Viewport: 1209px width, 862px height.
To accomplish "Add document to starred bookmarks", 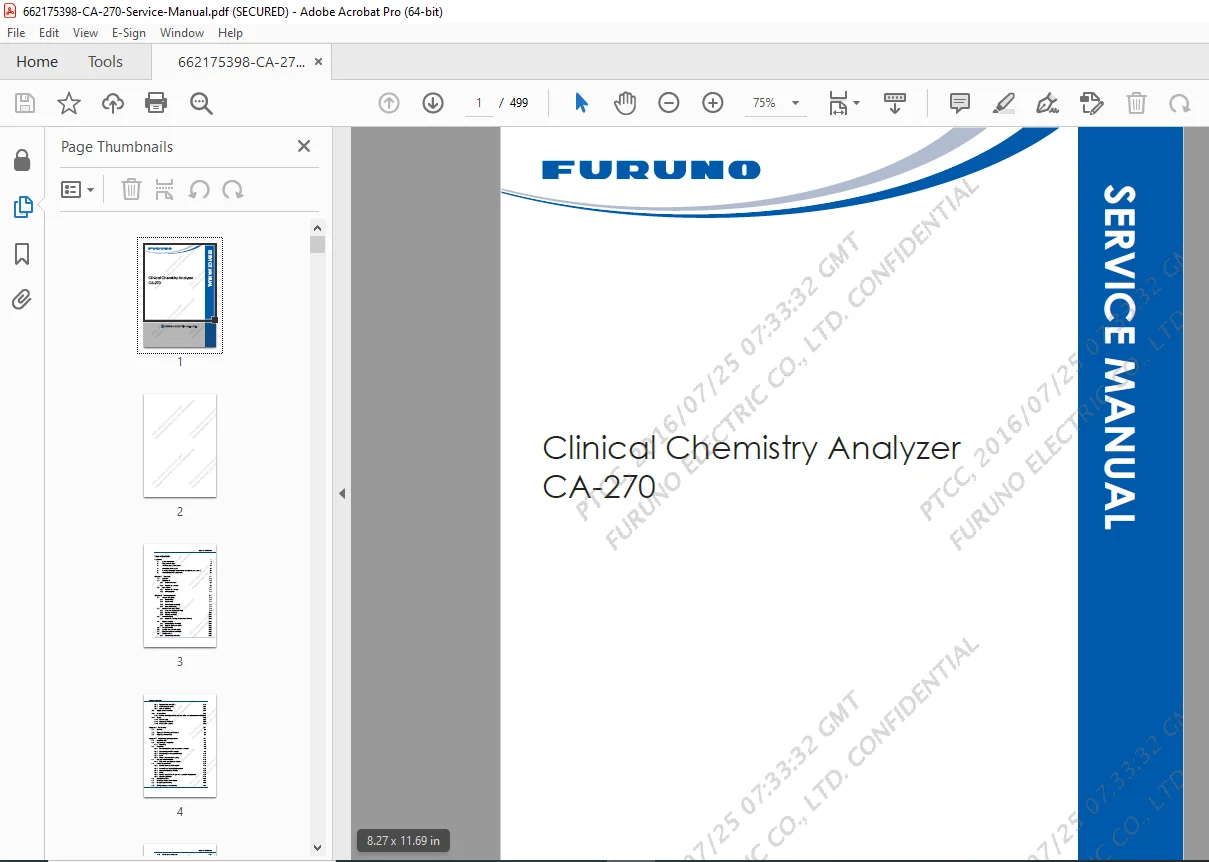I will (x=69, y=103).
